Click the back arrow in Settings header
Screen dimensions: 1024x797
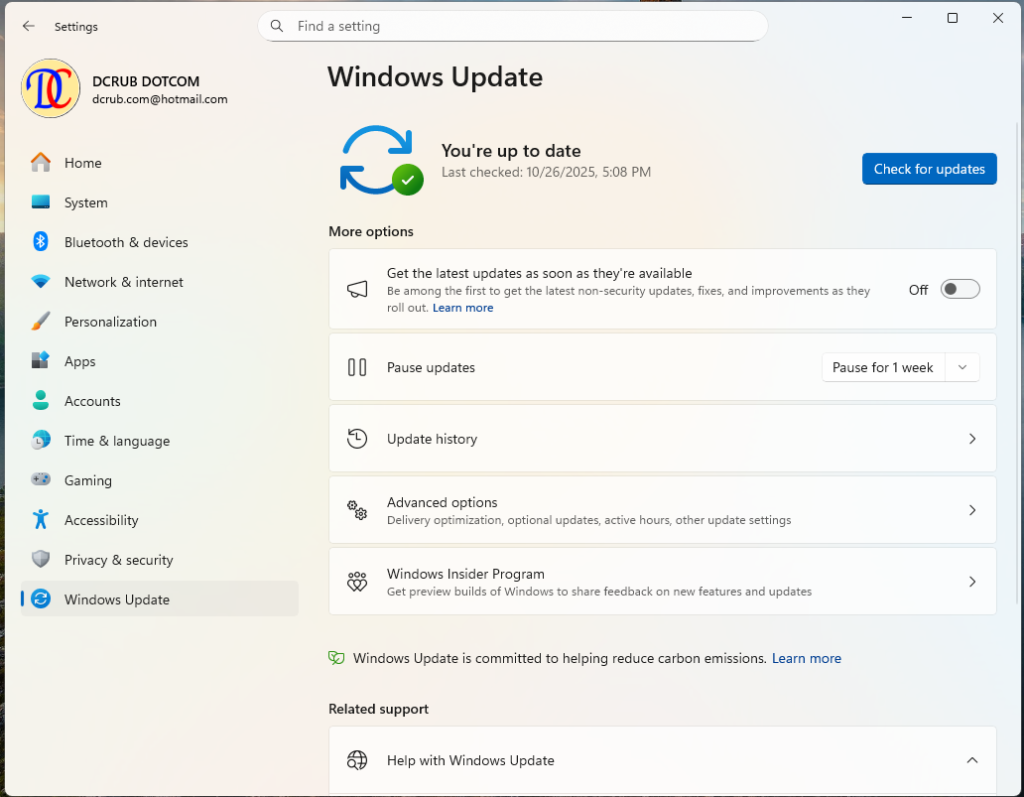(28, 26)
